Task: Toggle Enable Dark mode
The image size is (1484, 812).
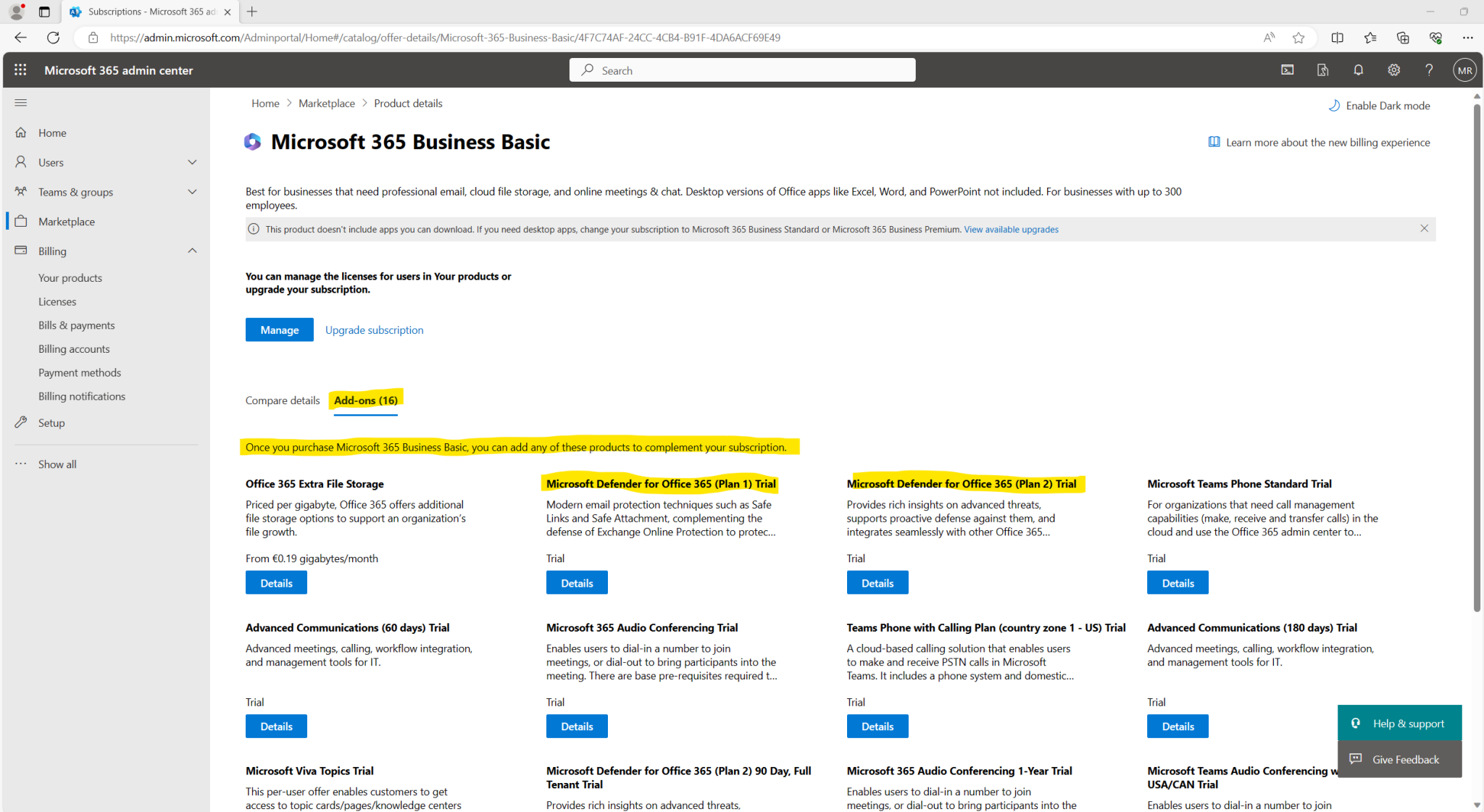Action: (1379, 105)
